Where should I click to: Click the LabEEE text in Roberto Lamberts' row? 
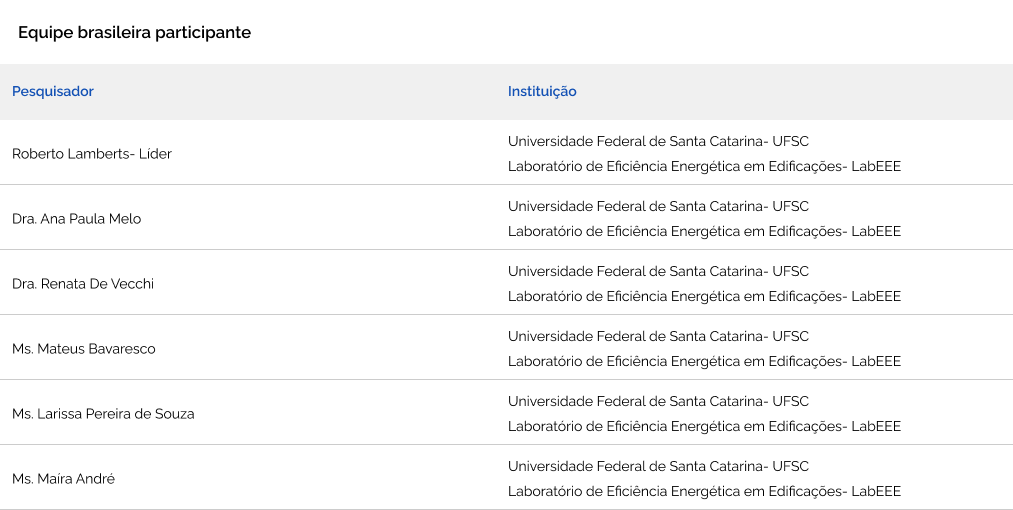[876, 167]
